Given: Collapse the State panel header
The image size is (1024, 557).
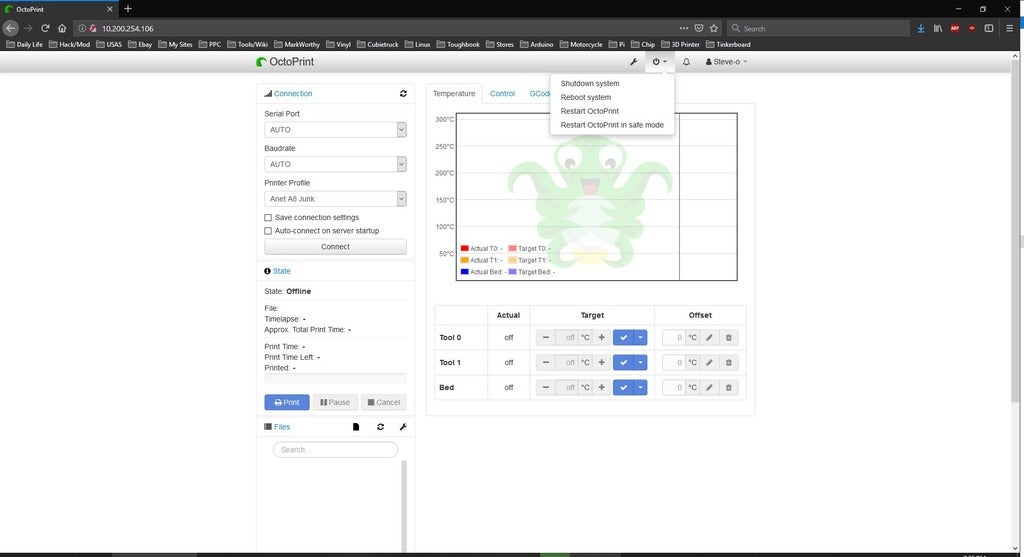Looking at the screenshot, I should coord(281,271).
